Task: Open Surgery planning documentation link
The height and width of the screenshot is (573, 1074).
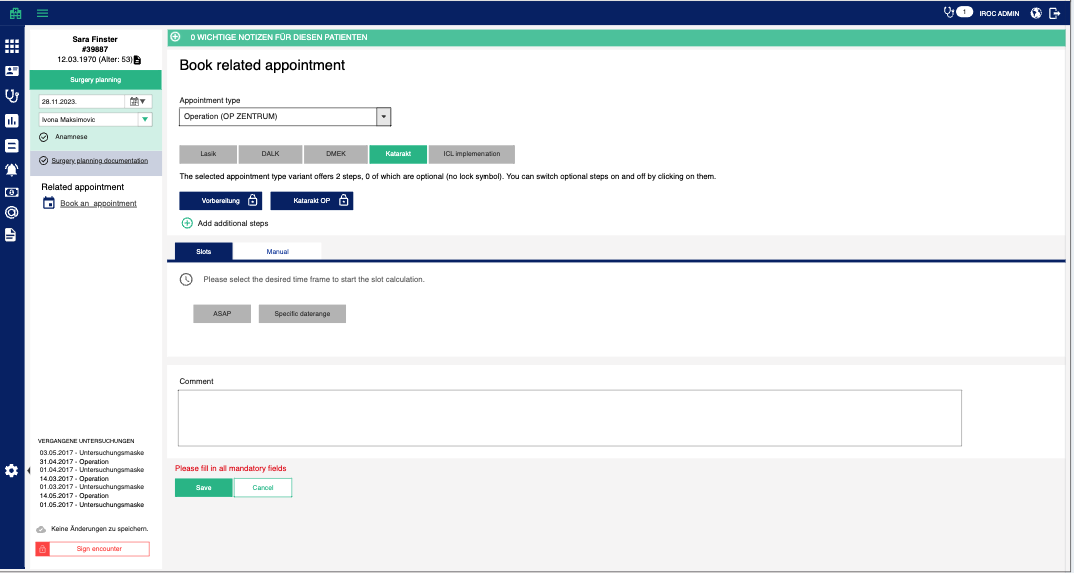Action: 100,160
